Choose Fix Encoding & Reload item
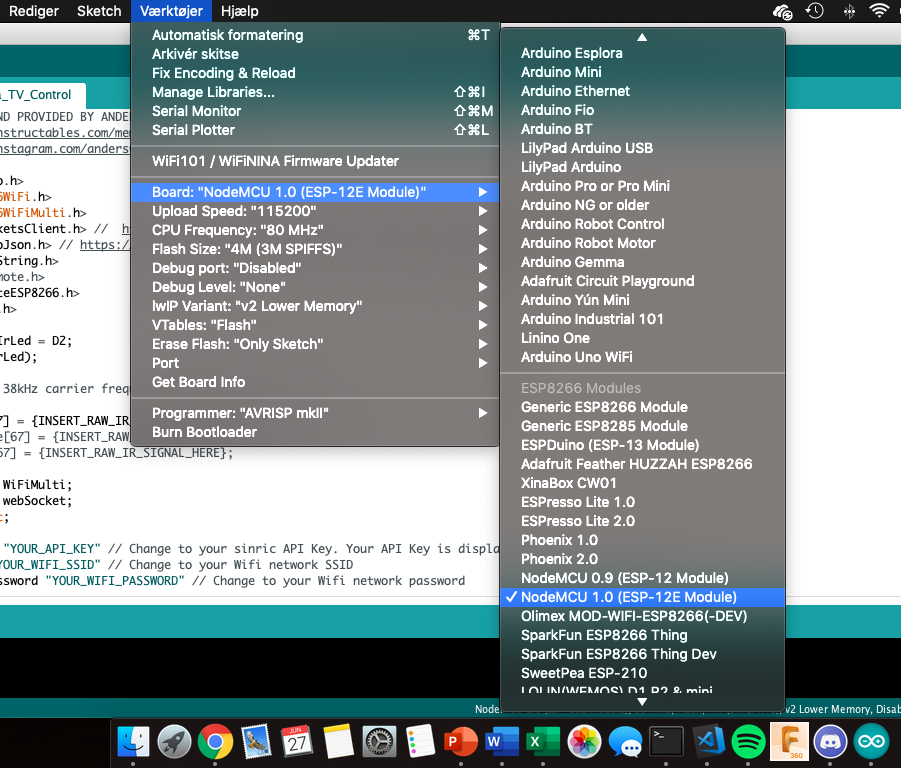Image resolution: width=901 pixels, height=768 pixels. click(315, 73)
